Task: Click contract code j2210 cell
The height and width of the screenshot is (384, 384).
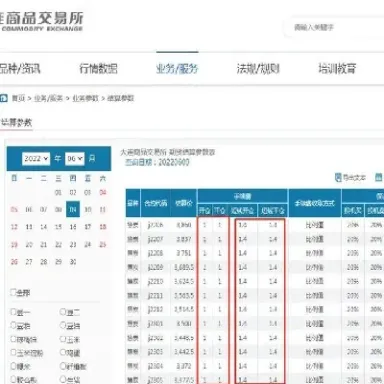Action: pyautogui.click(x=156, y=282)
